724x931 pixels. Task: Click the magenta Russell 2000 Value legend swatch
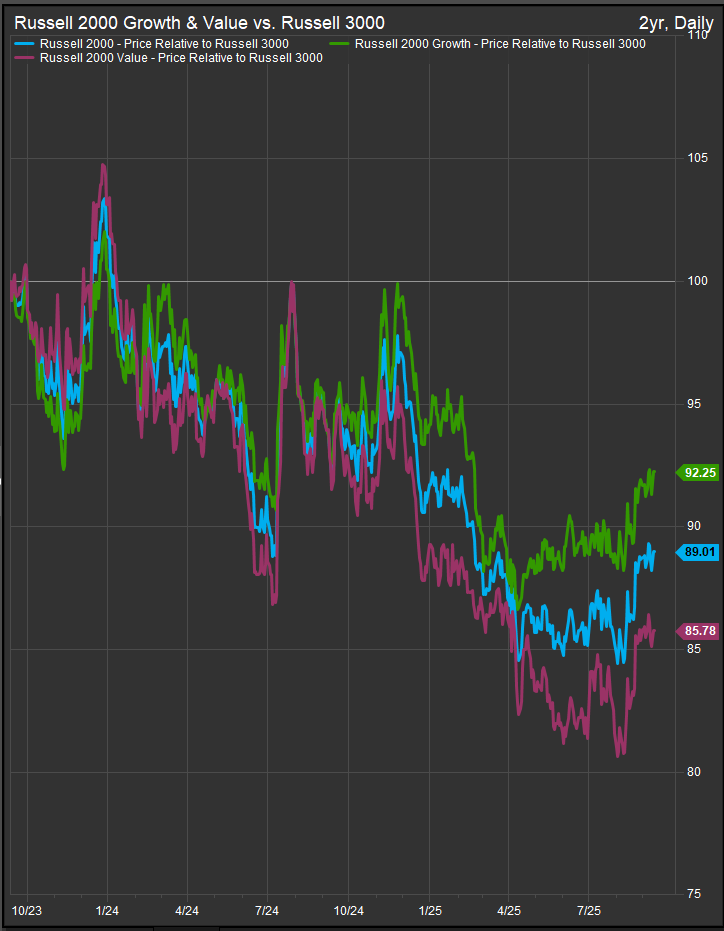tap(24, 58)
